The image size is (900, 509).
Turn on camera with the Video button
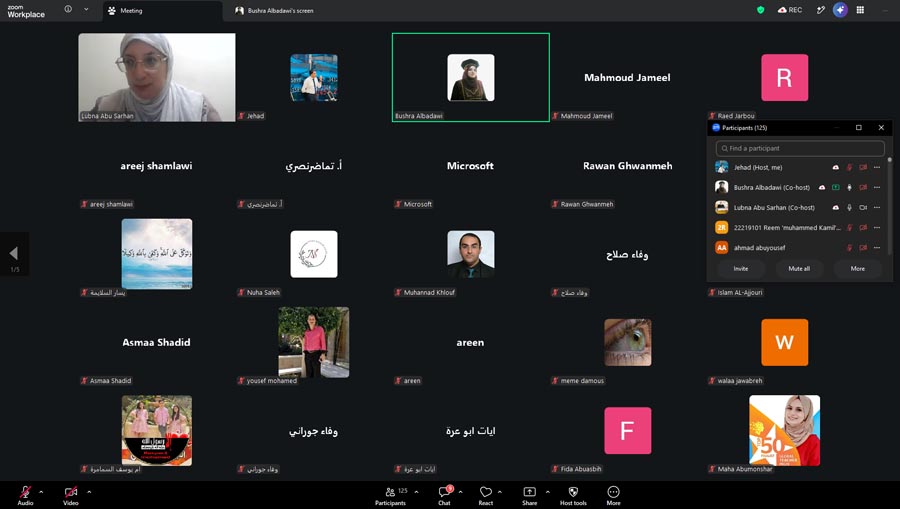click(71, 495)
